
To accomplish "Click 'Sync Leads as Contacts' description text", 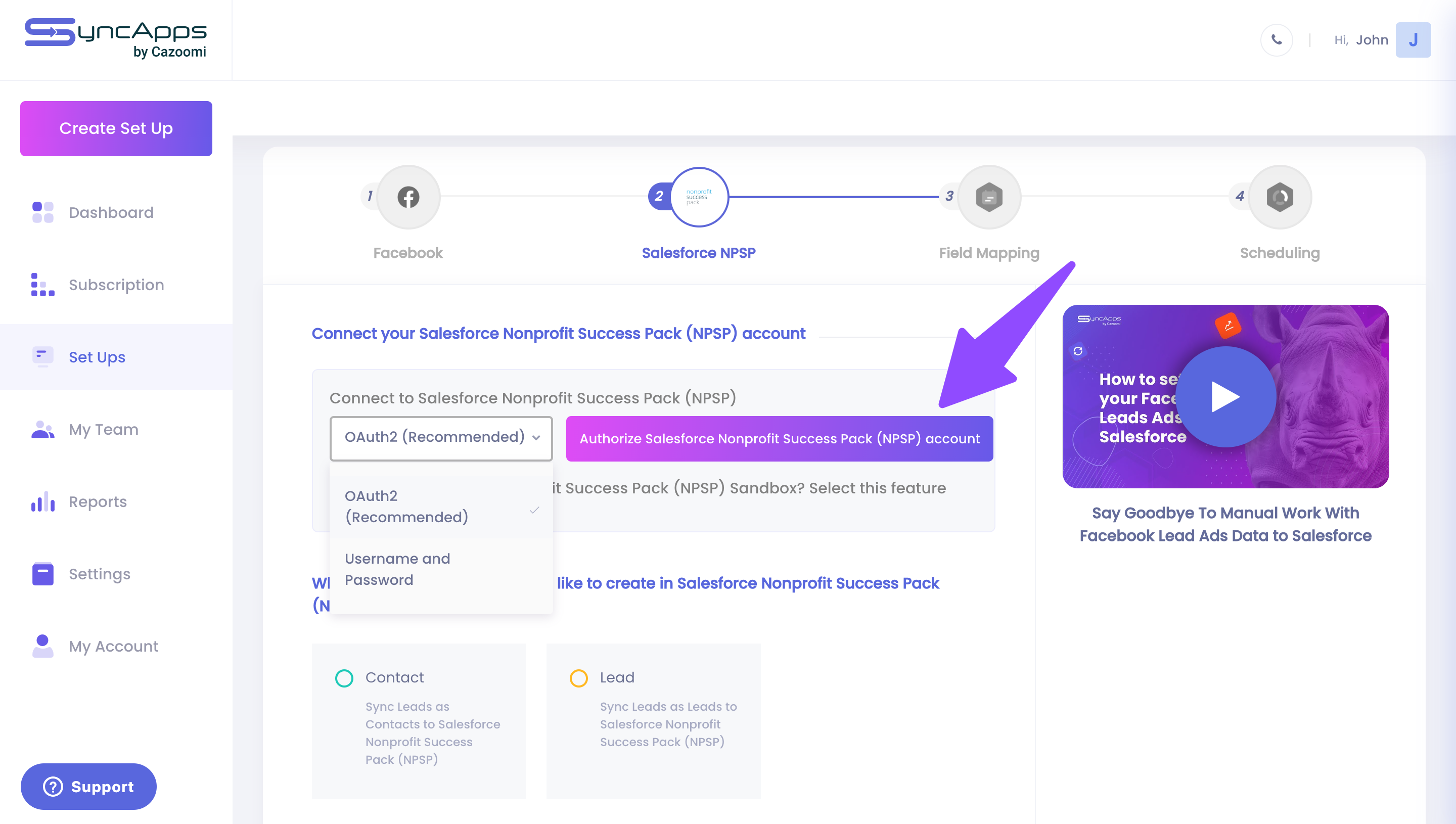I will [x=432, y=733].
